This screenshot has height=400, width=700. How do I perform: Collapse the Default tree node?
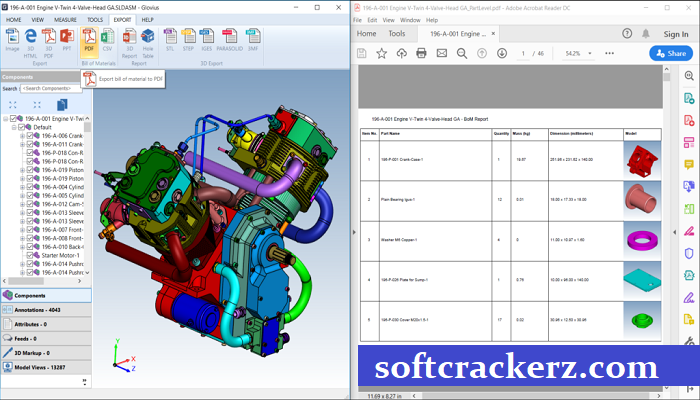coord(14,127)
